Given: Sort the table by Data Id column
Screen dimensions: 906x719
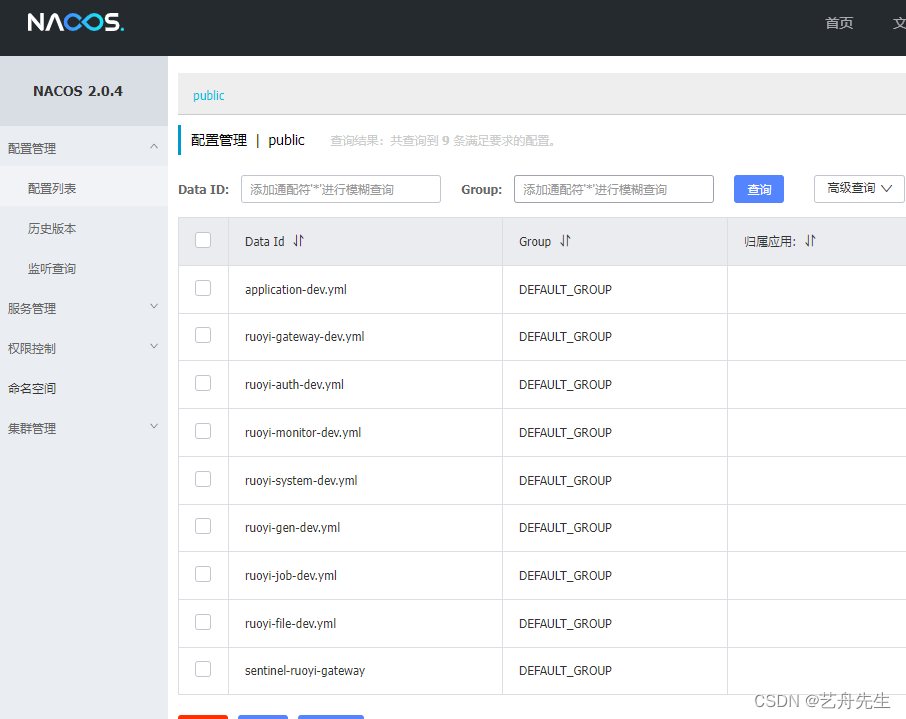Looking at the screenshot, I should [299, 241].
